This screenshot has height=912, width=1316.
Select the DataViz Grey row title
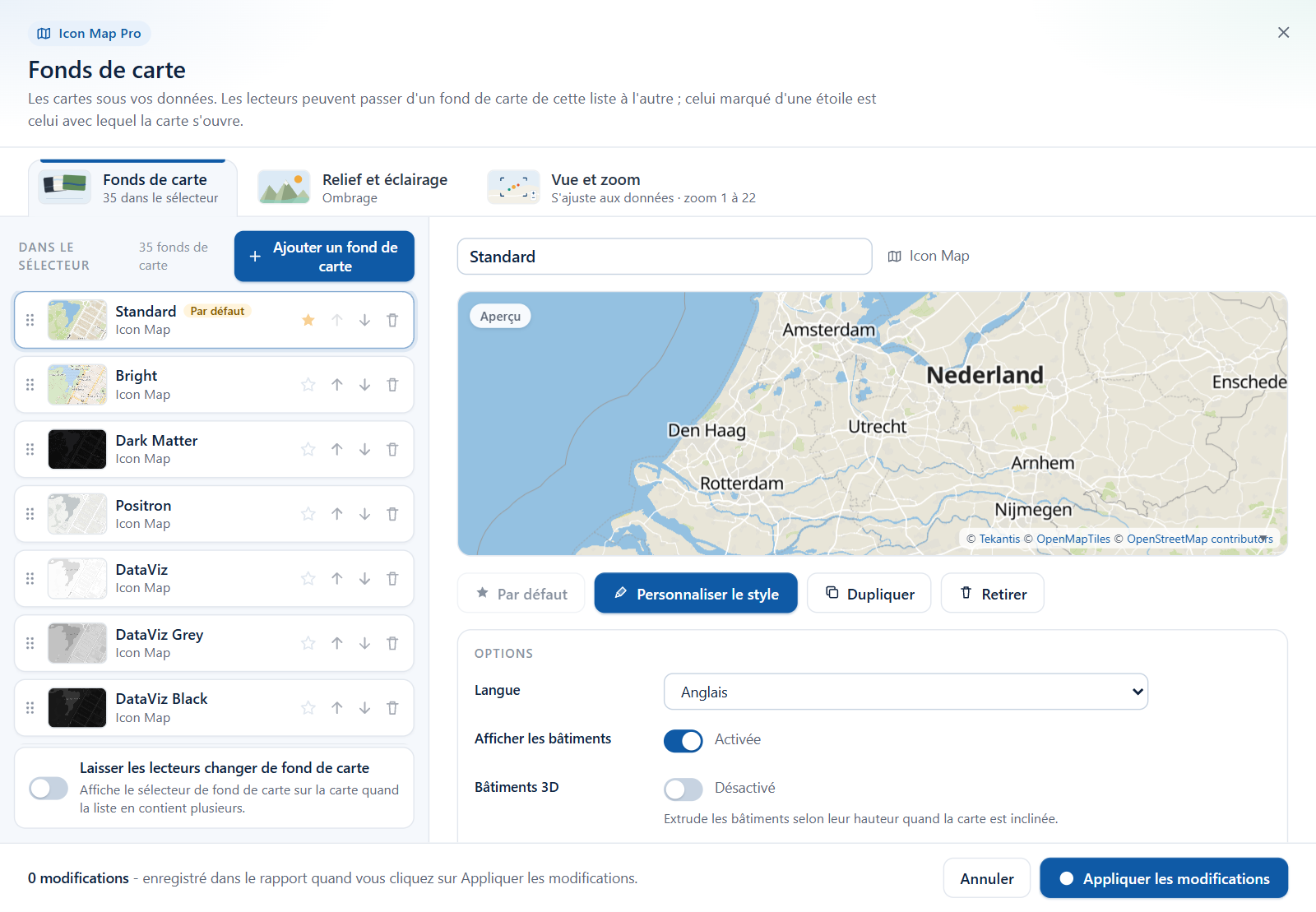[160, 634]
